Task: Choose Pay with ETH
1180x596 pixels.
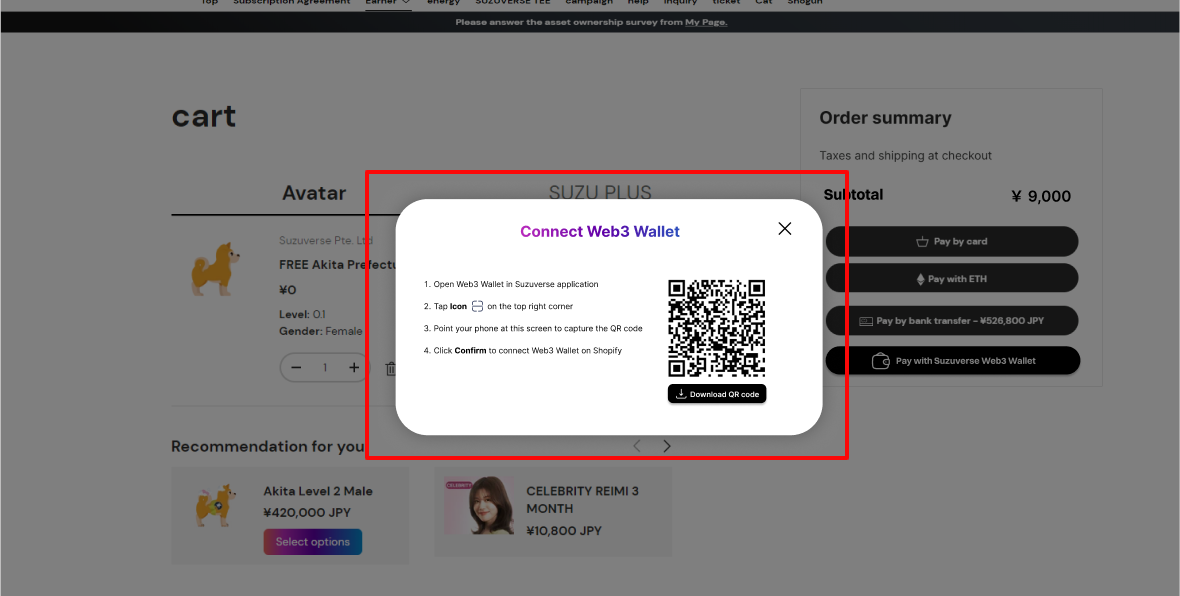Action: click(x=951, y=279)
